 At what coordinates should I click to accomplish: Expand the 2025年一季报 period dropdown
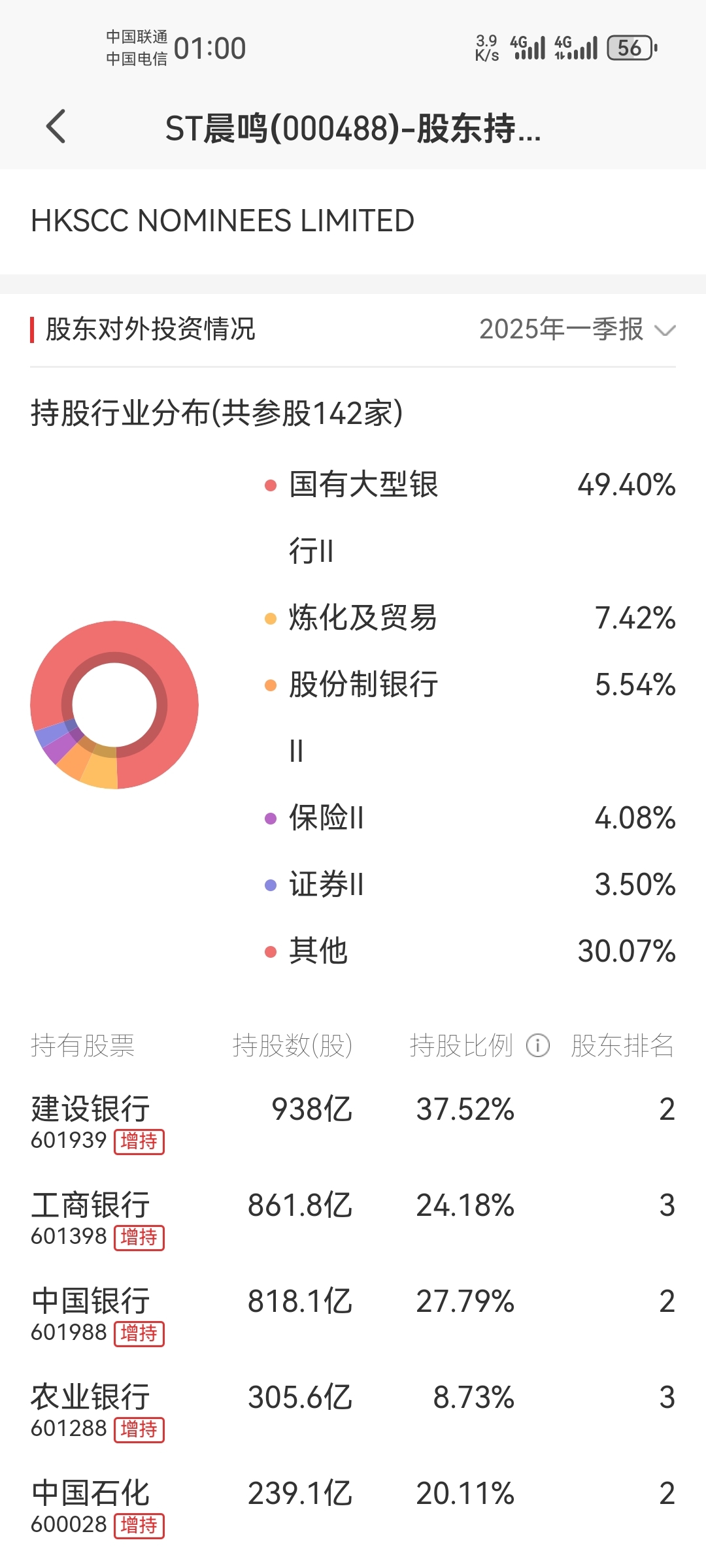(x=577, y=329)
